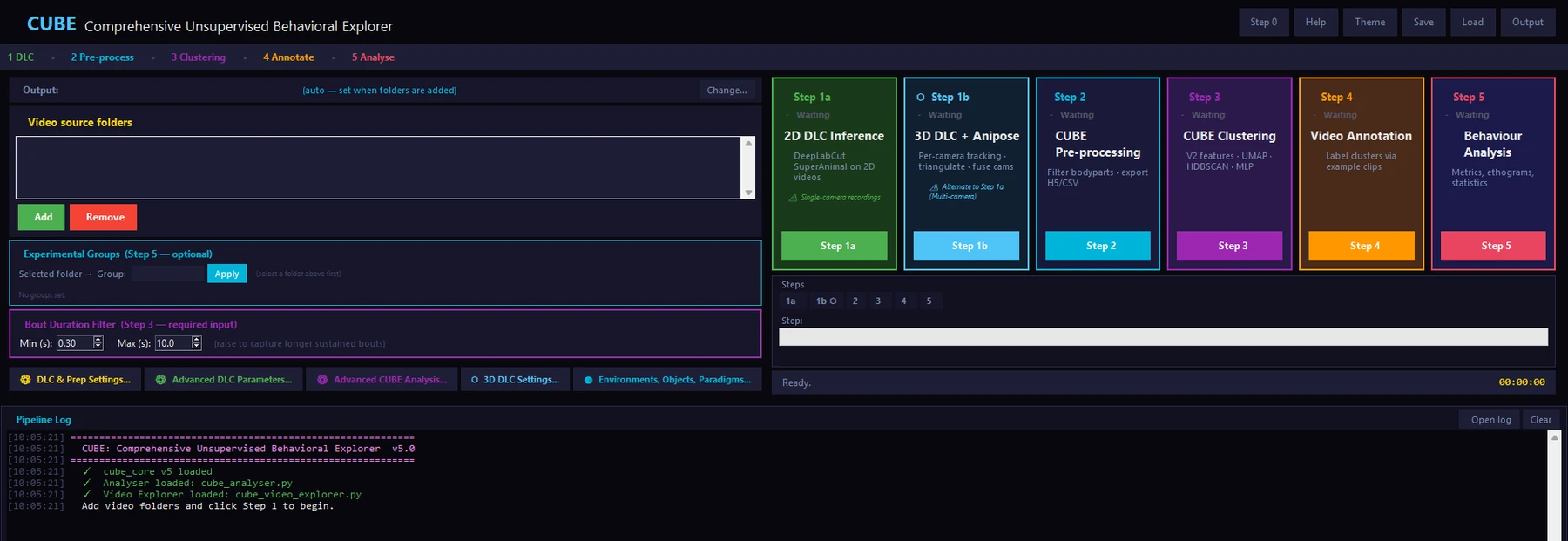Click the circle icon beside Step 1b heading
Image resolution: width=1568 pixels, height=541 pixels.
[x=921, y=98]
